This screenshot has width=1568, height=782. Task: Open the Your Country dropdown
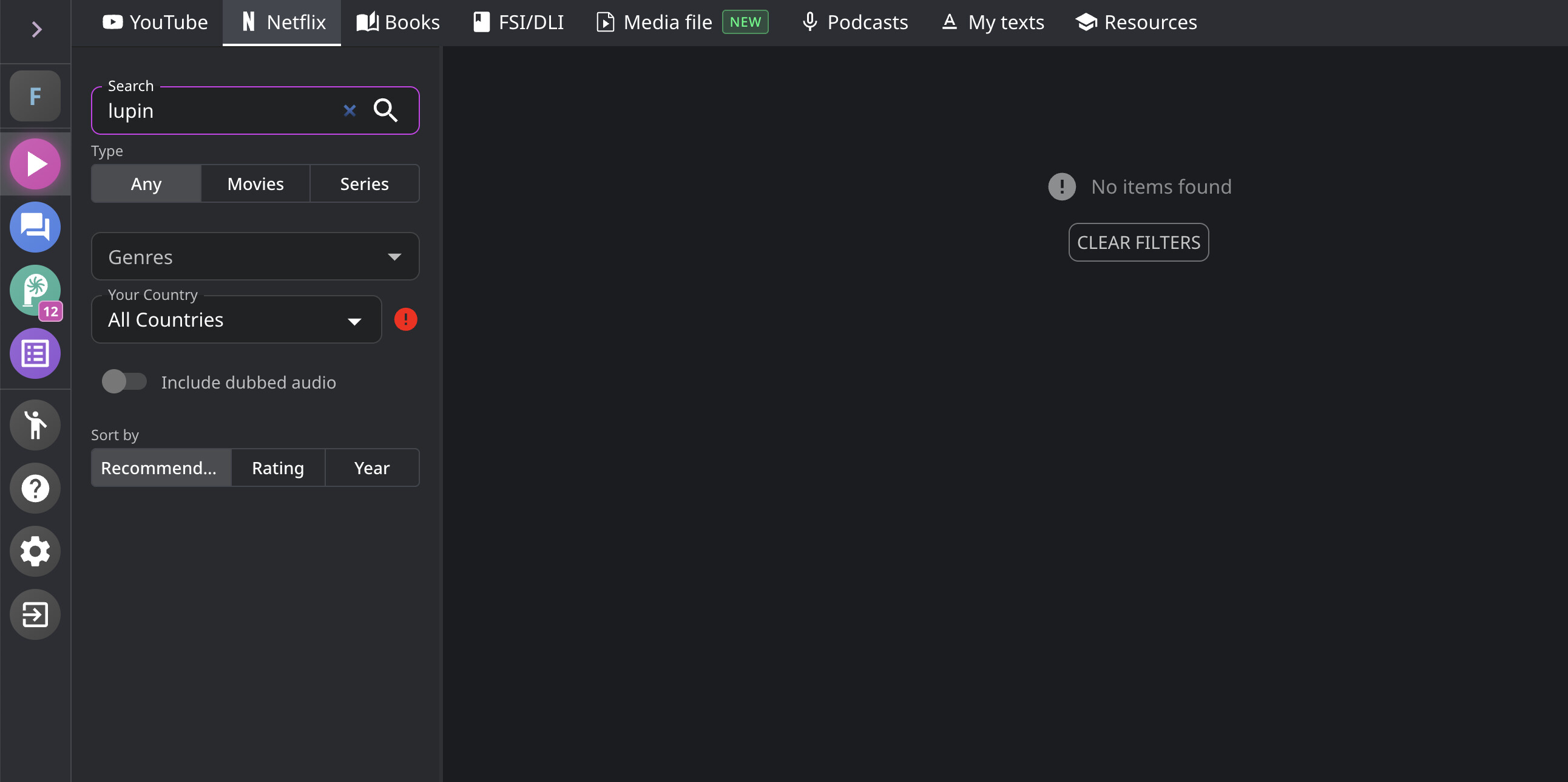pyautogui.click(x=236, y=320)
